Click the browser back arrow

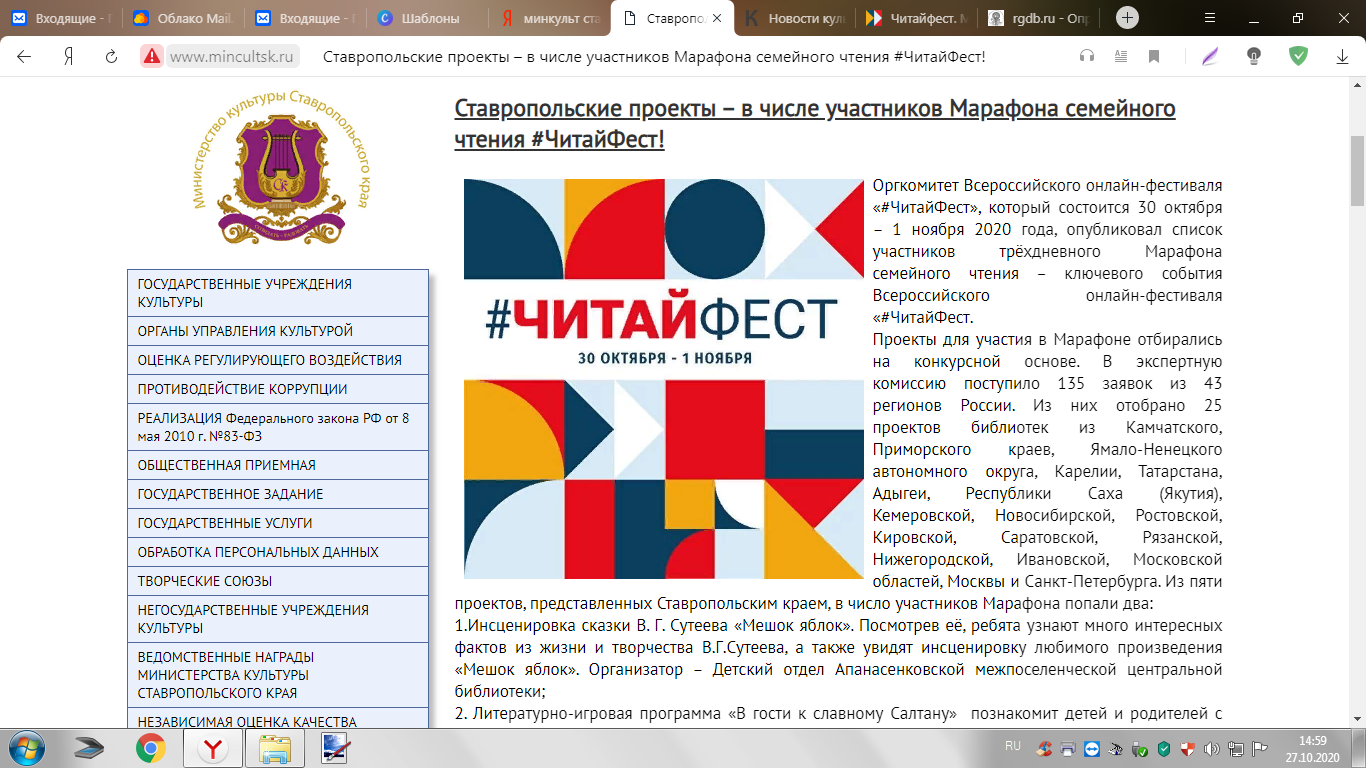coord(24,57)
